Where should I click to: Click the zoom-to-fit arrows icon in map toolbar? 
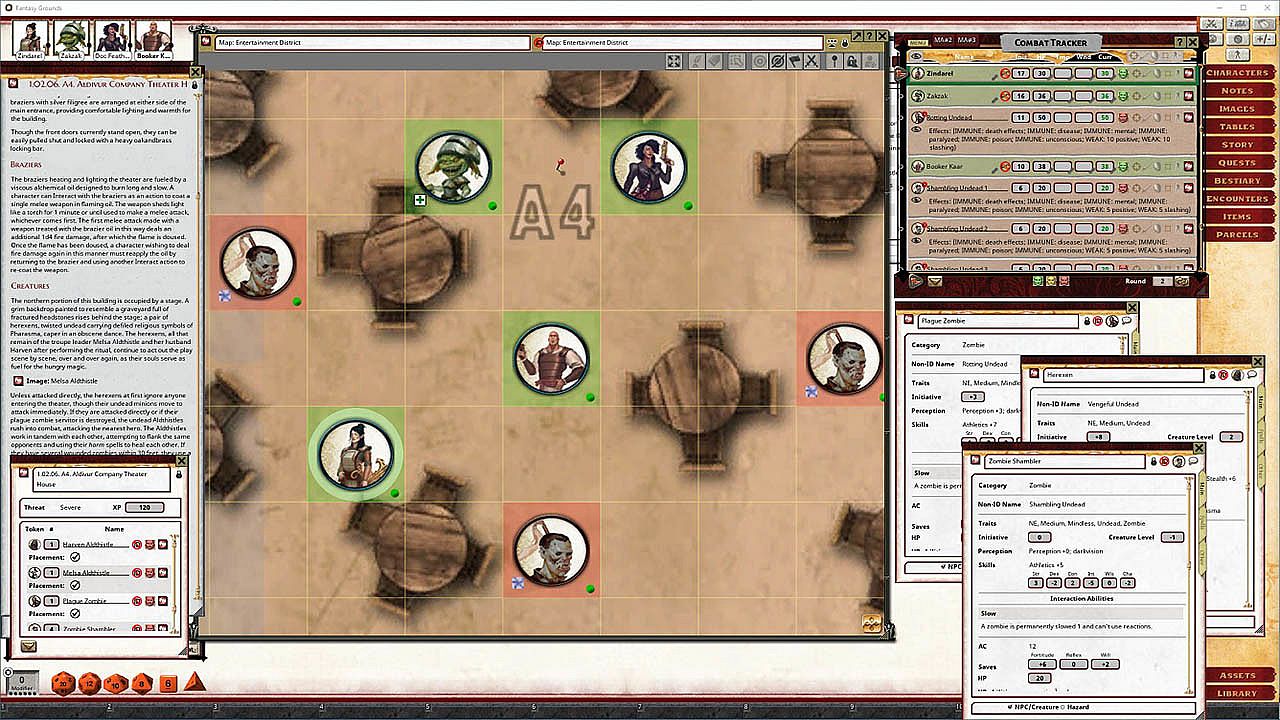coord(674,62)
